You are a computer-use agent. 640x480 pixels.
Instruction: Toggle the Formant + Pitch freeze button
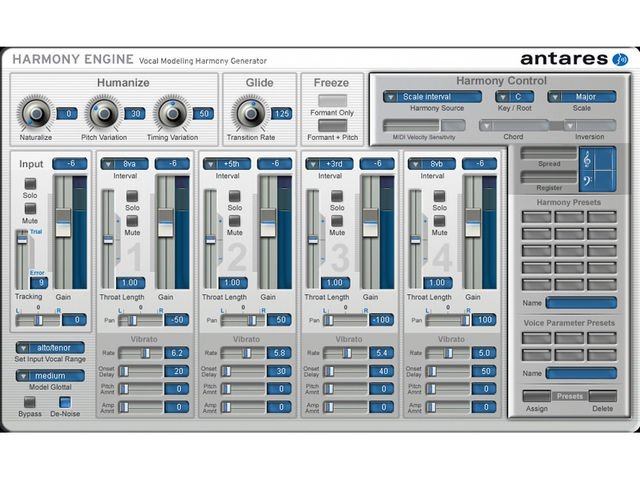point(332,125)
